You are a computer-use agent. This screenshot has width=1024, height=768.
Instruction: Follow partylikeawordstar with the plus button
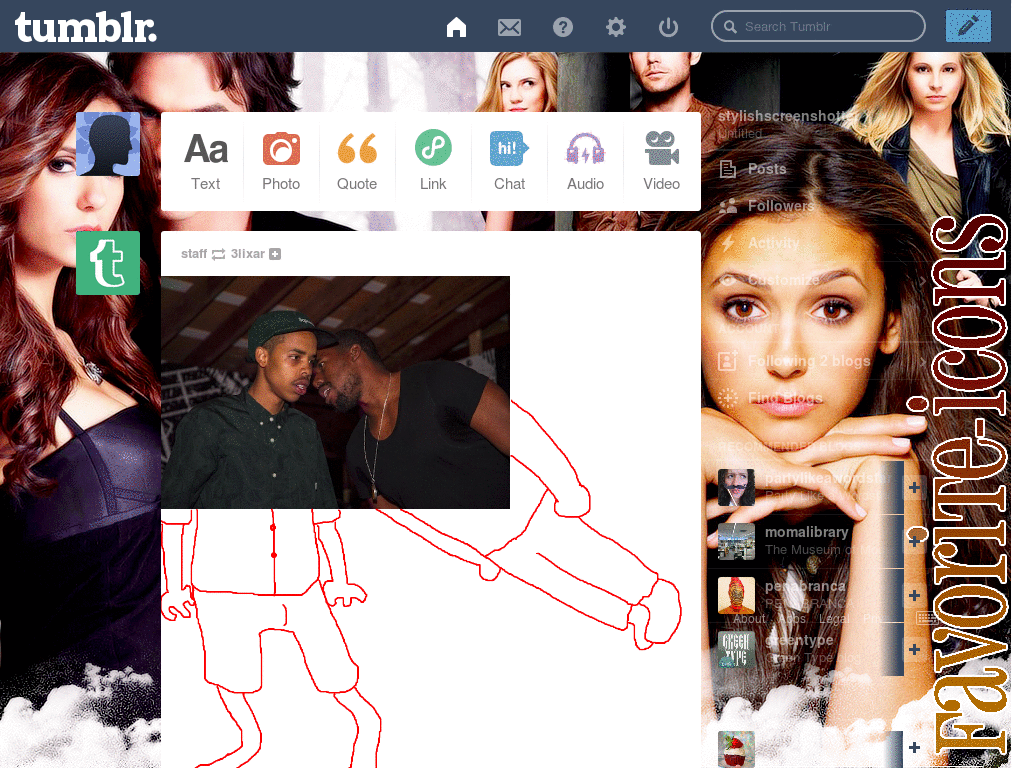[x=914, y=487]
